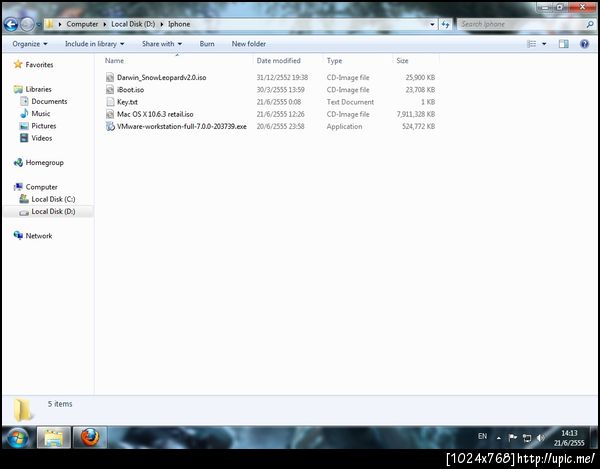This screenshot has width=600, height=469.
Task: Click the Burn toolbar button
Action: coord(207,44)
